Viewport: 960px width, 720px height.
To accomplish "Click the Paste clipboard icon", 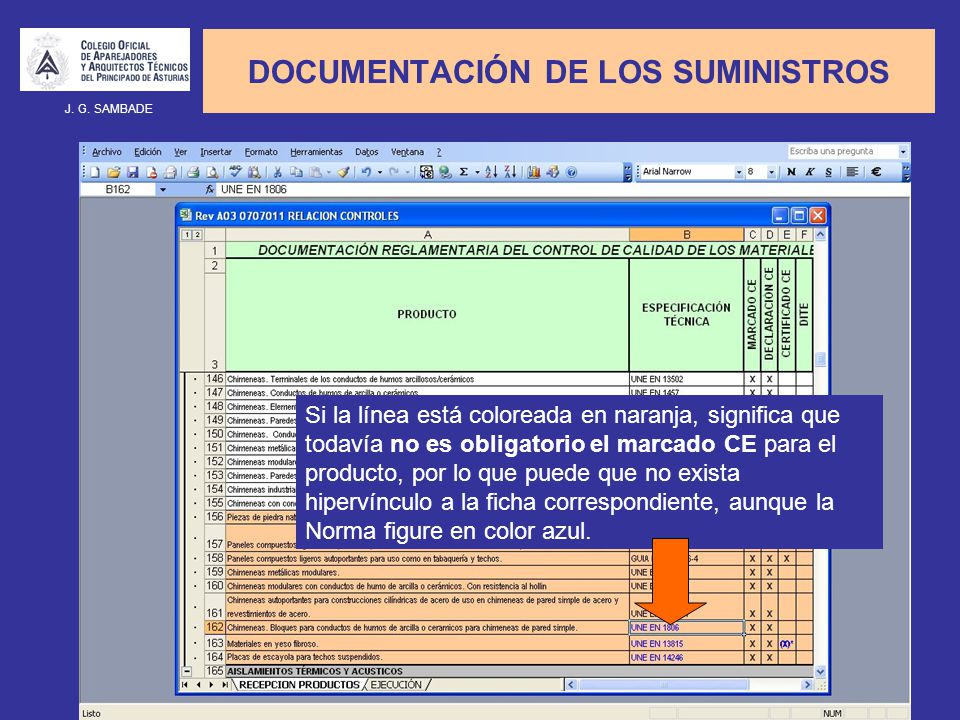I will coord(316,172).
